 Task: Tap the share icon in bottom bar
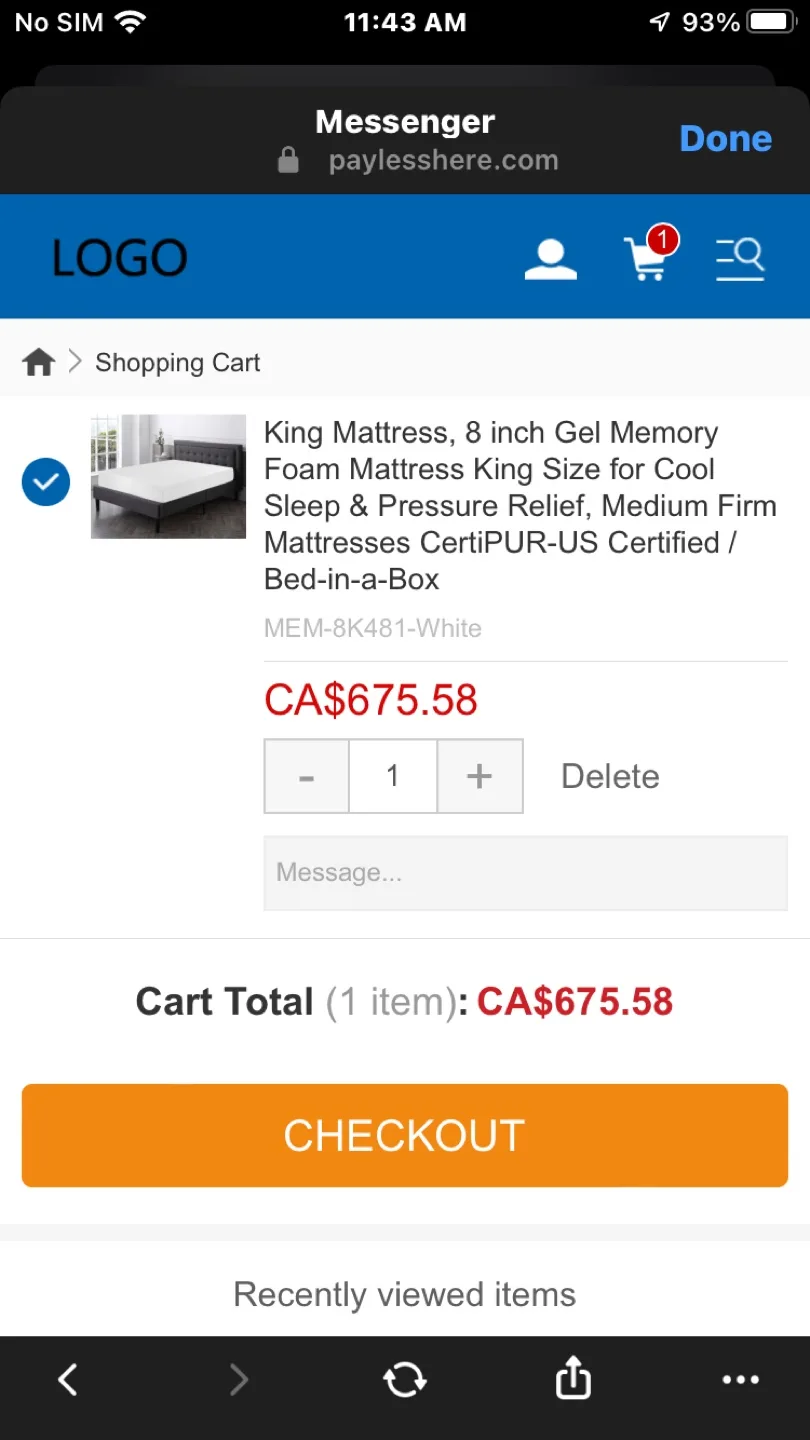point(572,1379)
